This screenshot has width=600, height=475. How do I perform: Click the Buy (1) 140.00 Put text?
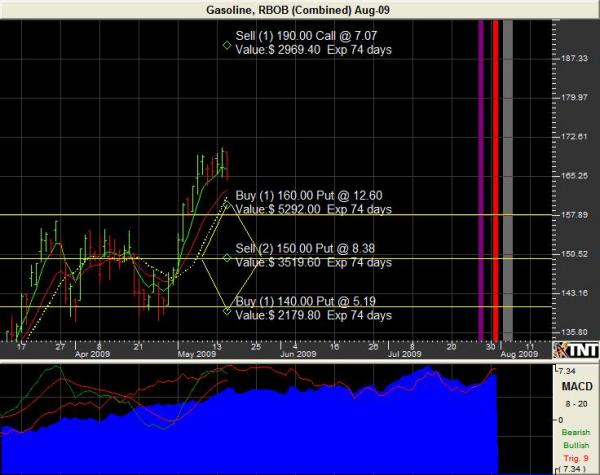tap(287, 301)
